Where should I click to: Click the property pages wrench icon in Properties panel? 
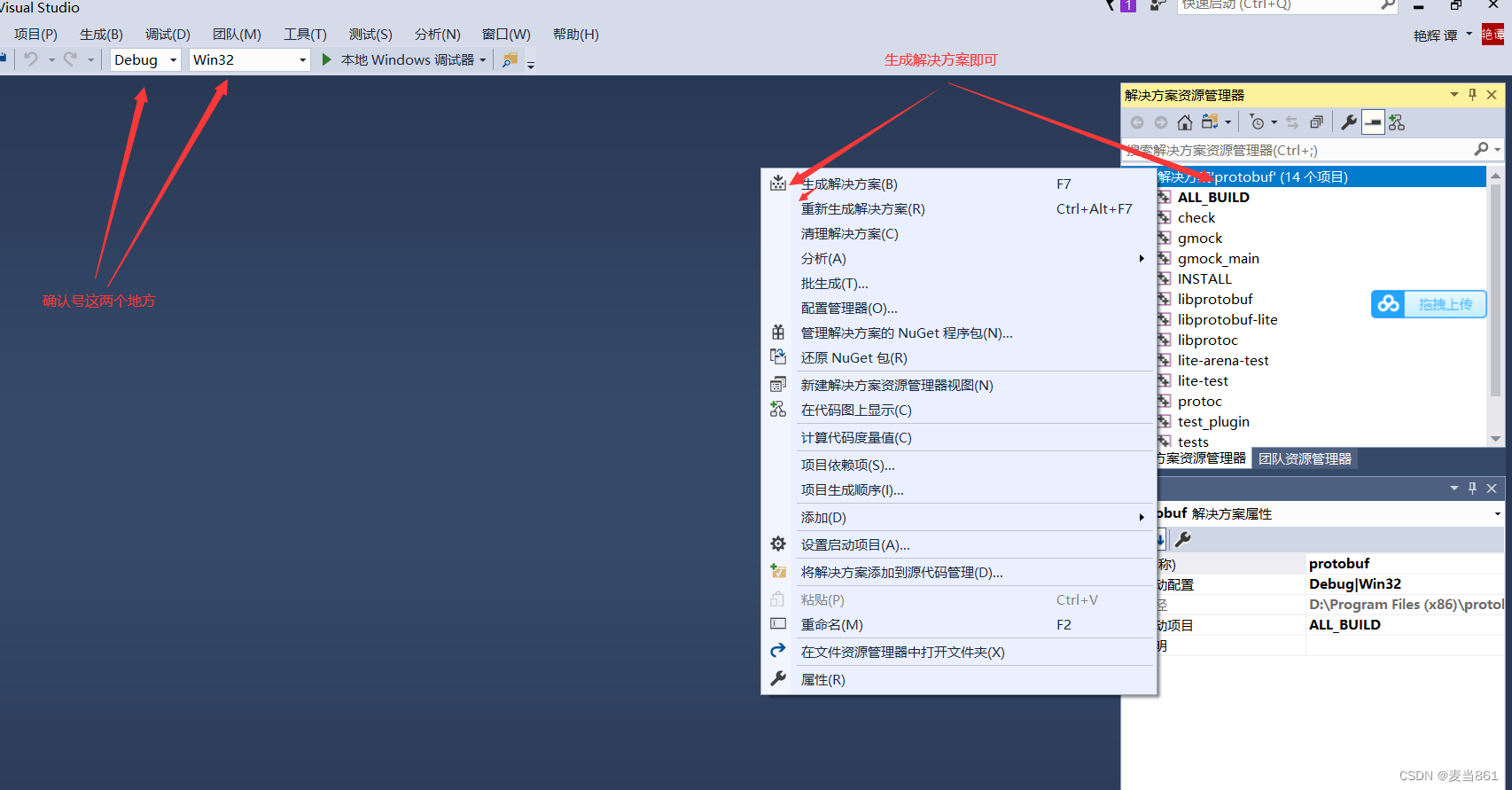point(1183,539)
